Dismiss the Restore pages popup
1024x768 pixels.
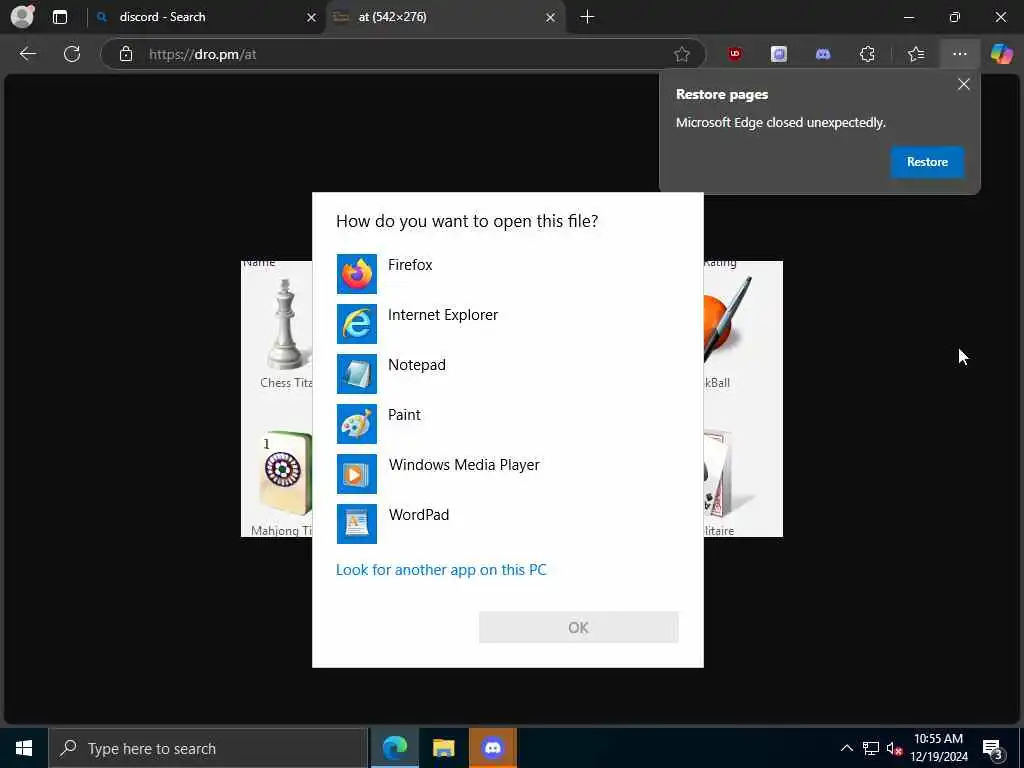[963, 84]
